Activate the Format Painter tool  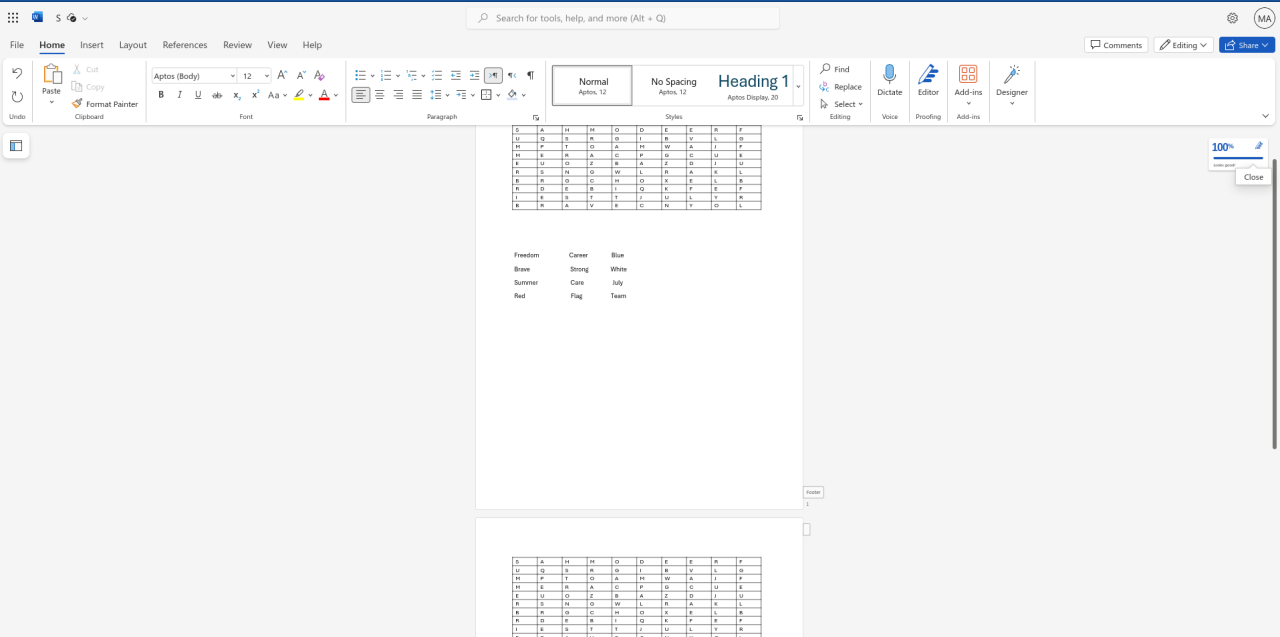pyautogui.click(x=105, y=104)
